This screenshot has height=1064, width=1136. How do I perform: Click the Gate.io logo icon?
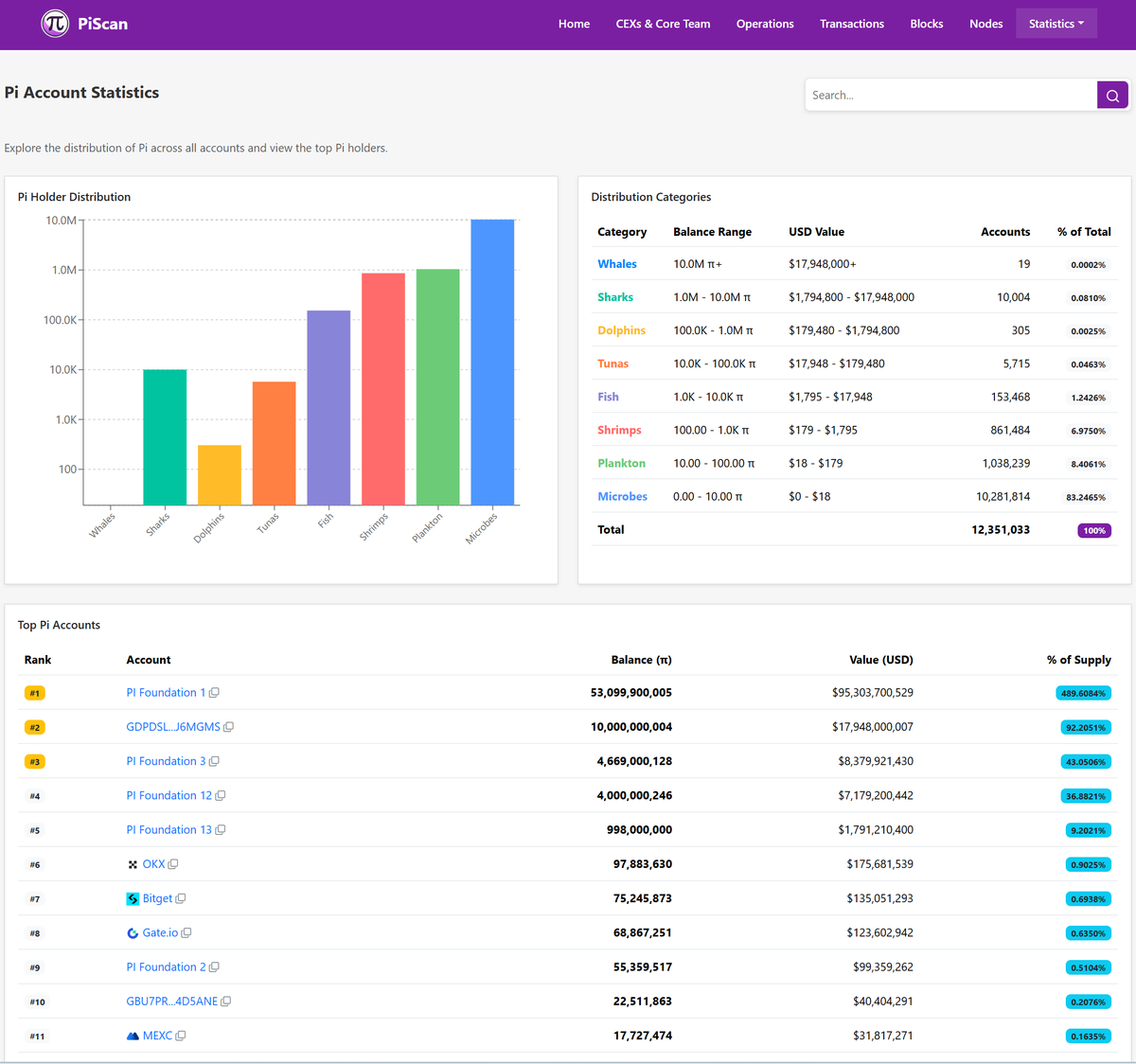(x=133, y=933)
